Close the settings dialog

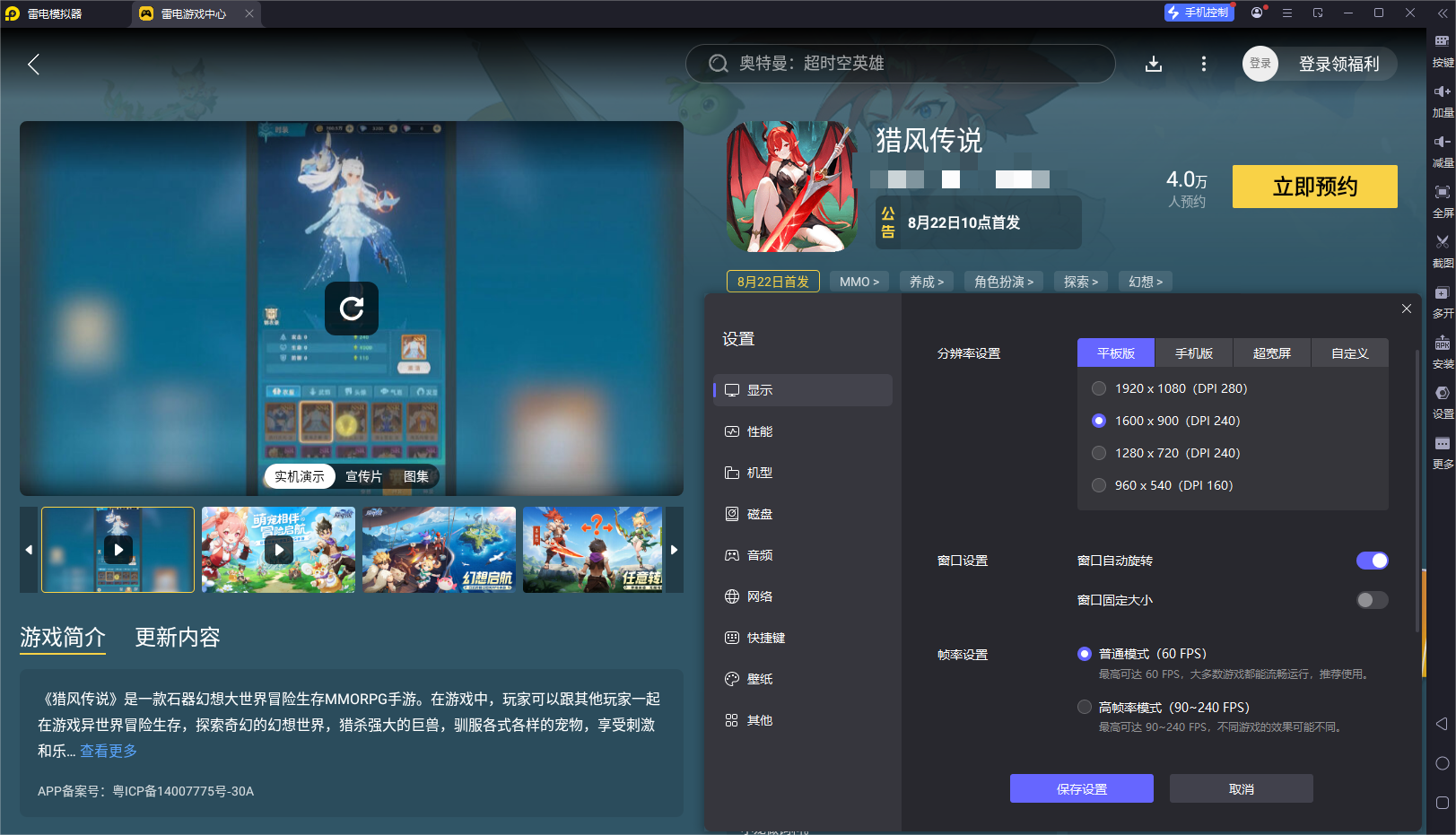(x=1407, y=309)
